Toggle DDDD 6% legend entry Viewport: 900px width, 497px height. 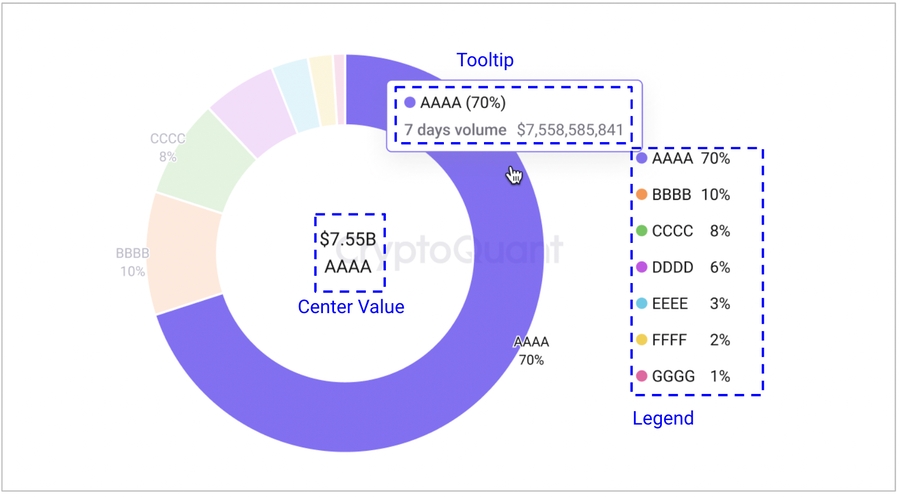tap(690, 268)
